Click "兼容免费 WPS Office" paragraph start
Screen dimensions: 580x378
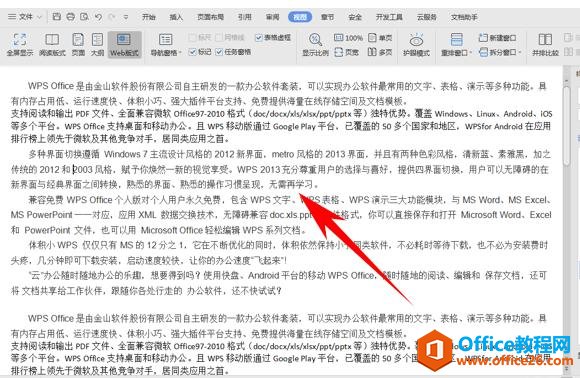70,200
